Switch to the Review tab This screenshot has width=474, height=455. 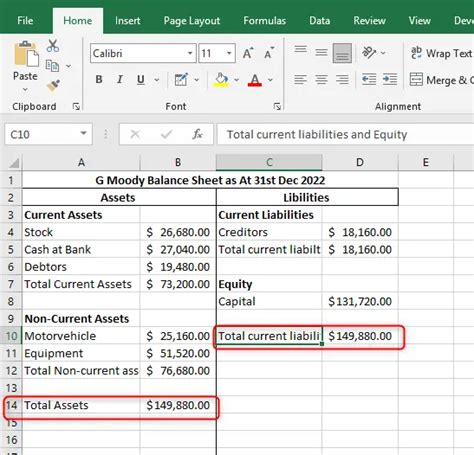coord(369,21)
